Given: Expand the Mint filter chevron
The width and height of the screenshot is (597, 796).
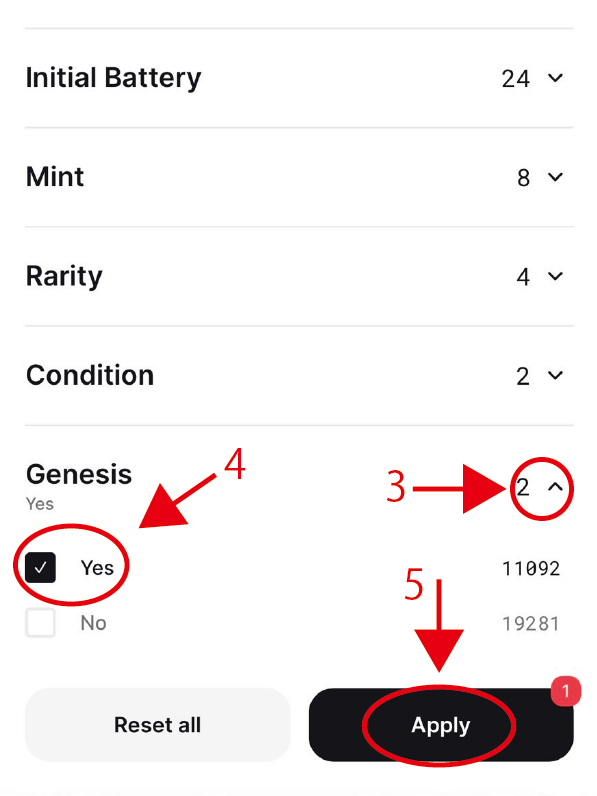Looking at the screenshot, I should [x=555, y=177].
